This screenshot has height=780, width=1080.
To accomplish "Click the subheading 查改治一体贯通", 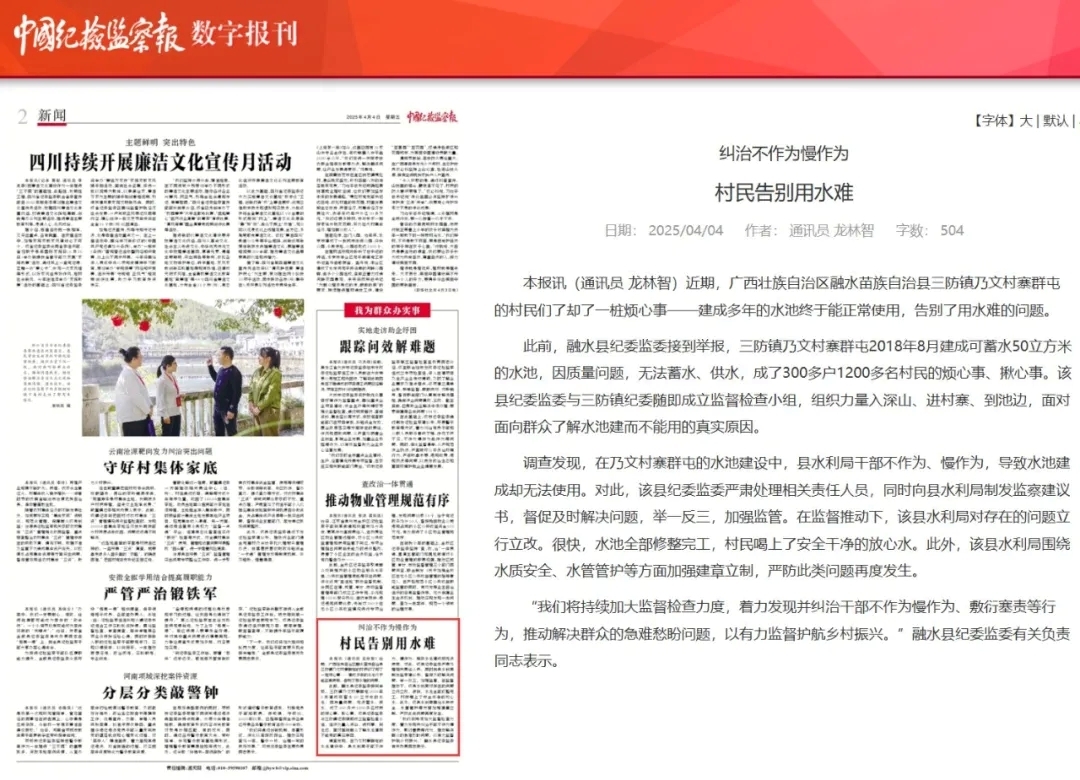I will point(388,484).
